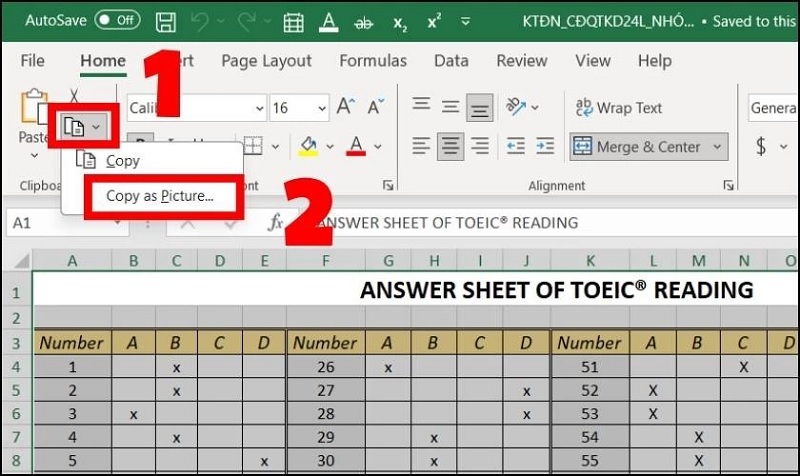
Task: Apply superscript from quick access toolbar
Action: (434, 21)
